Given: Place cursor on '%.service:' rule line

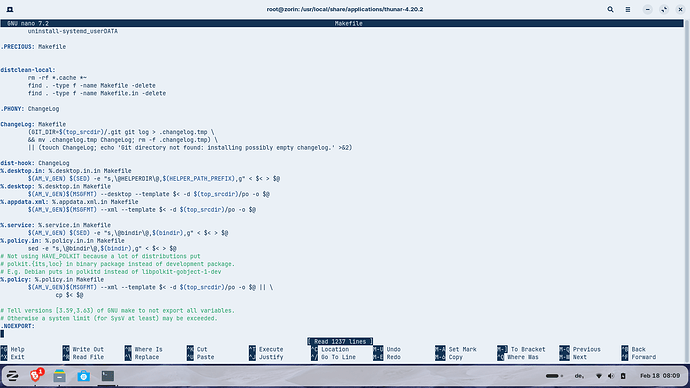Looking at the screenshot, I should coord(55,225).
